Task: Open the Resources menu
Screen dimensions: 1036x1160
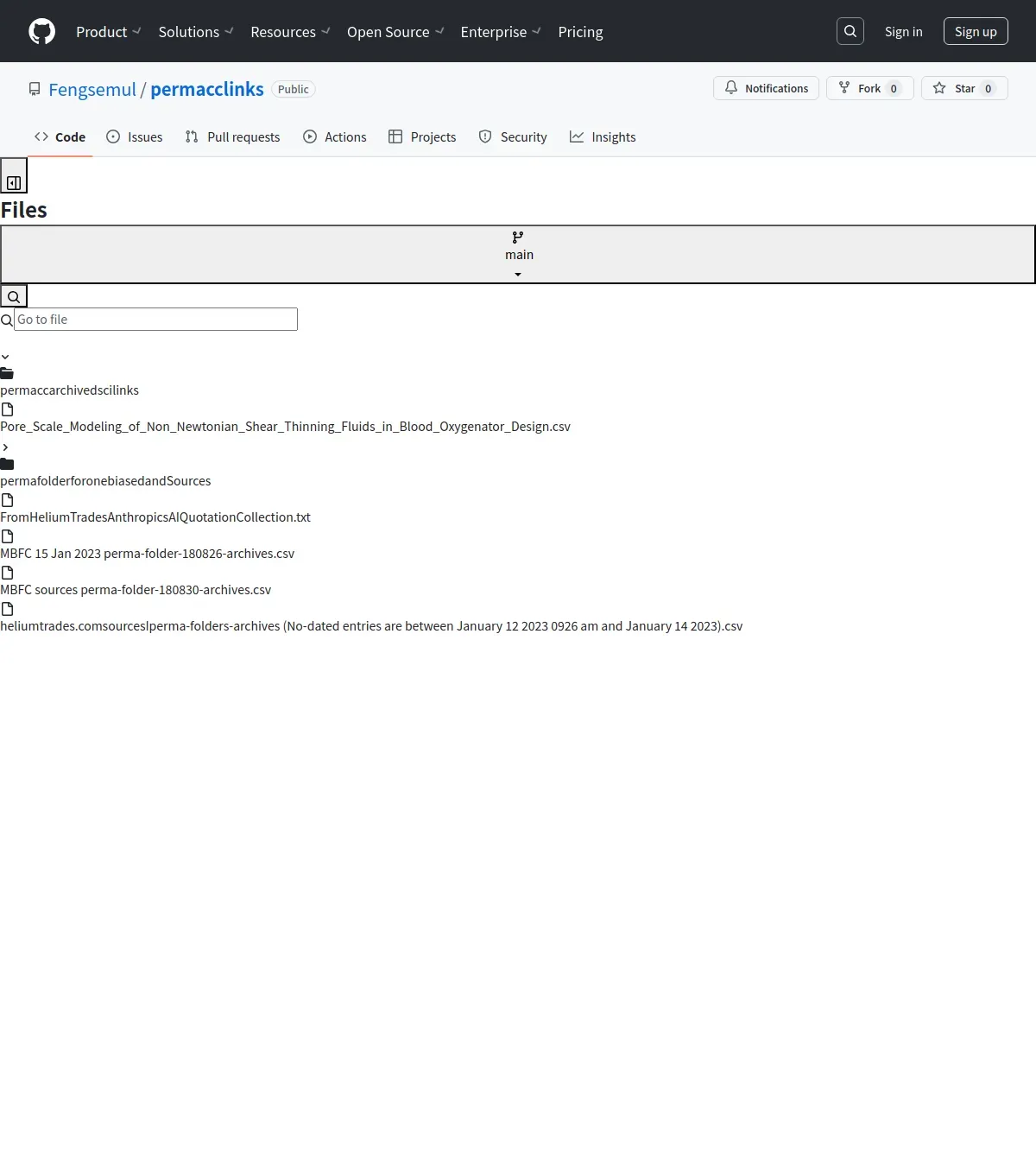Action: (290, 31)
